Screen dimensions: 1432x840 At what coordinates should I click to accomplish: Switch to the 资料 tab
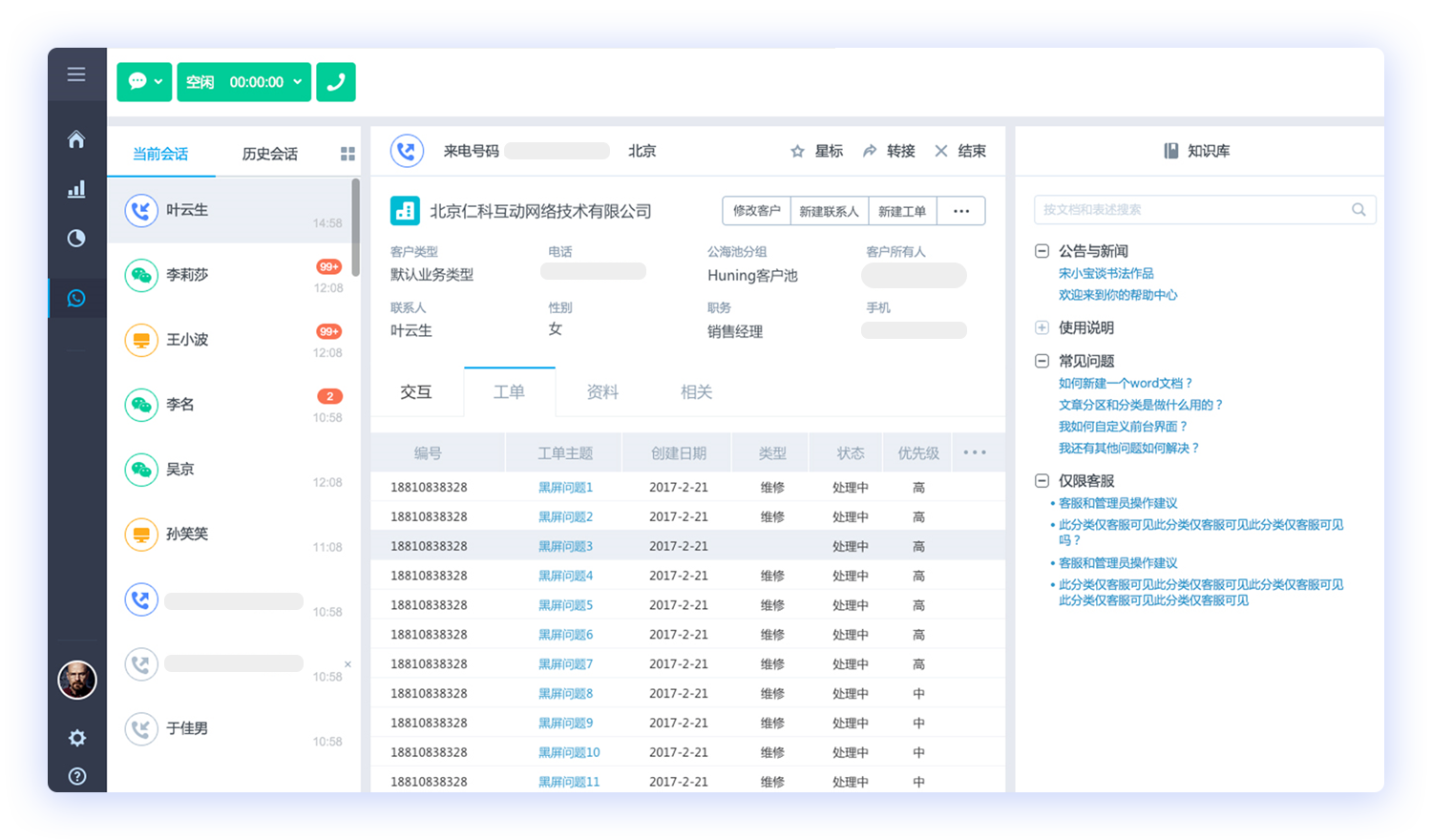pyautogui.click(x=602, y=392)
